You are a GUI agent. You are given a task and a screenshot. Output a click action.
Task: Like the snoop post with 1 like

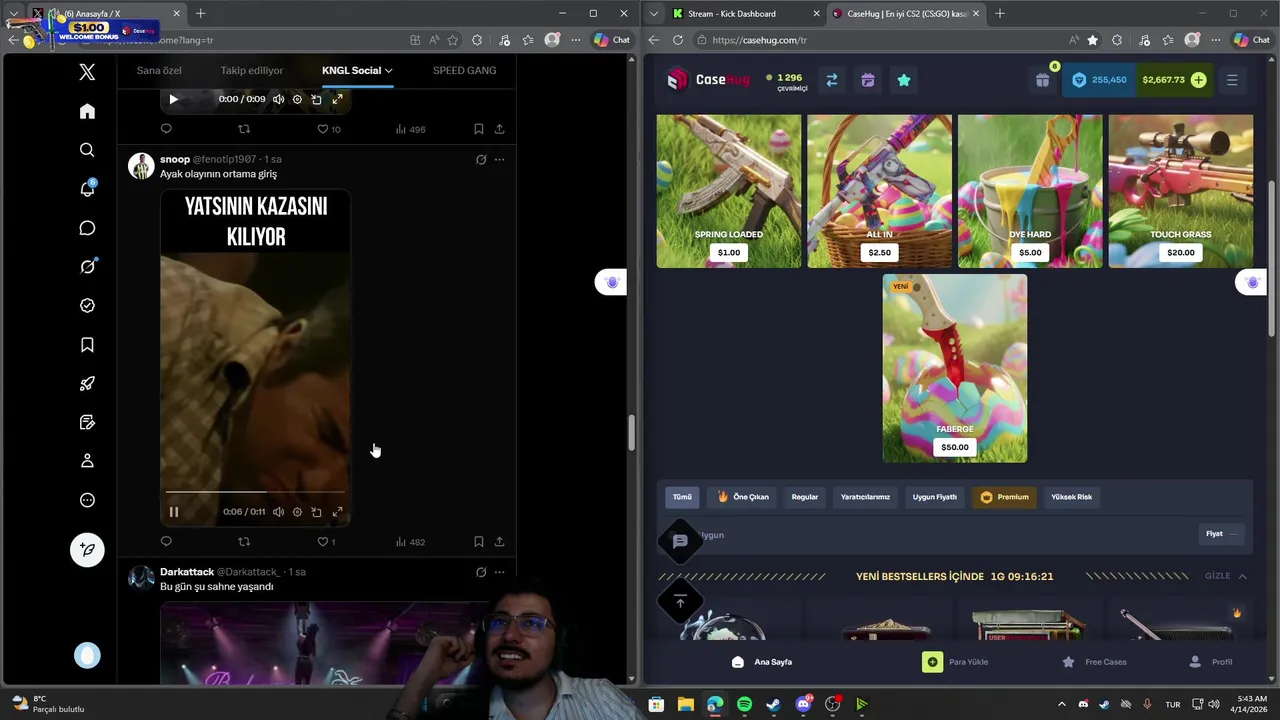(326, 542)
